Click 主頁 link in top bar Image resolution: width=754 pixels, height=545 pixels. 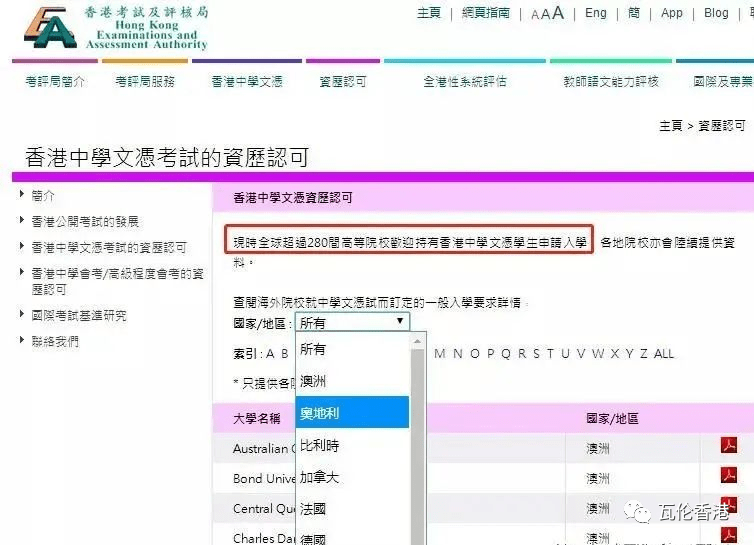428,13
